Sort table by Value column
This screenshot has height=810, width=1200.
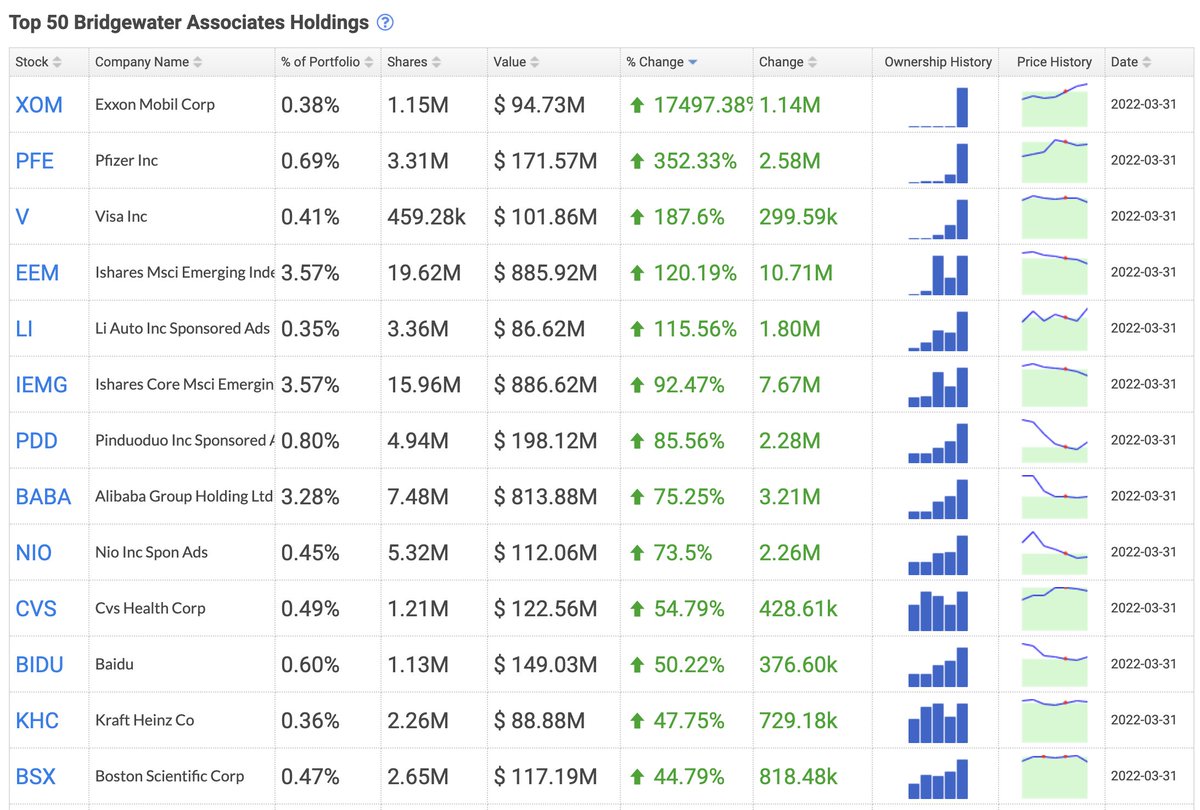tap(516, 62)
